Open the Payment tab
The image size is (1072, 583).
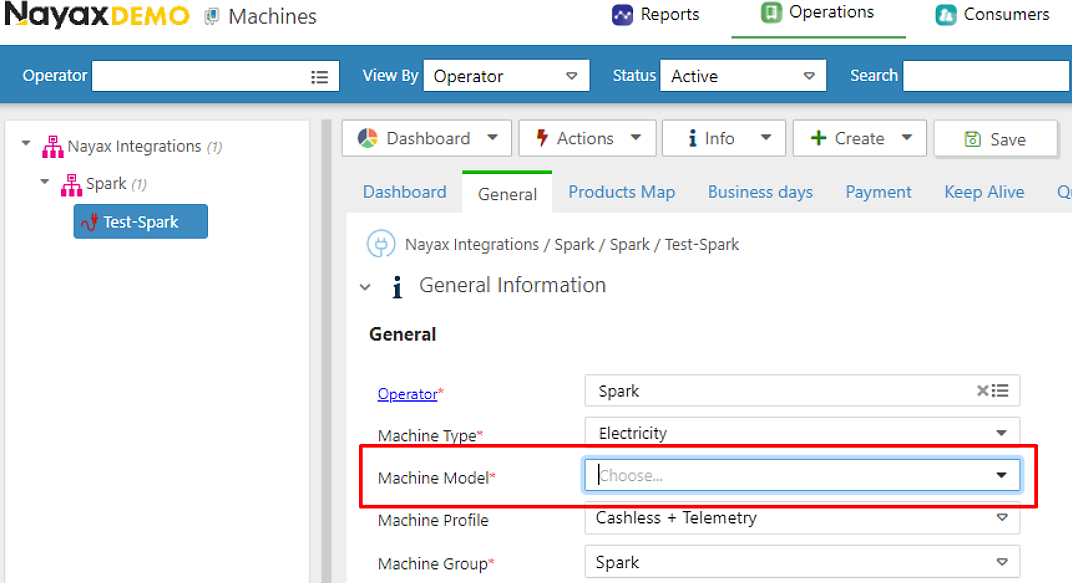[x=879, y=192]
